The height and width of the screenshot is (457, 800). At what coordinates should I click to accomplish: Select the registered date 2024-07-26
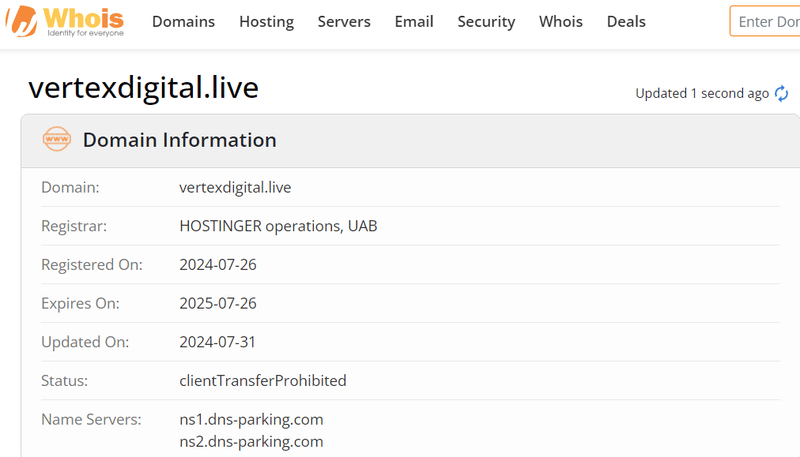[218, 265]
